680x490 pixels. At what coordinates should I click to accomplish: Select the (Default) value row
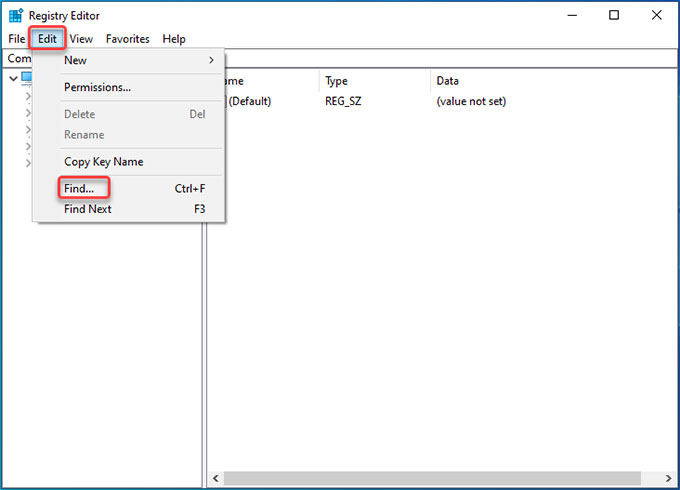[250, 101]
